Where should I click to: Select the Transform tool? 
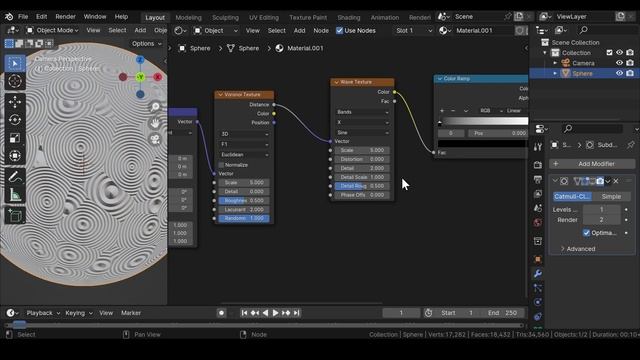pos(15,156)
